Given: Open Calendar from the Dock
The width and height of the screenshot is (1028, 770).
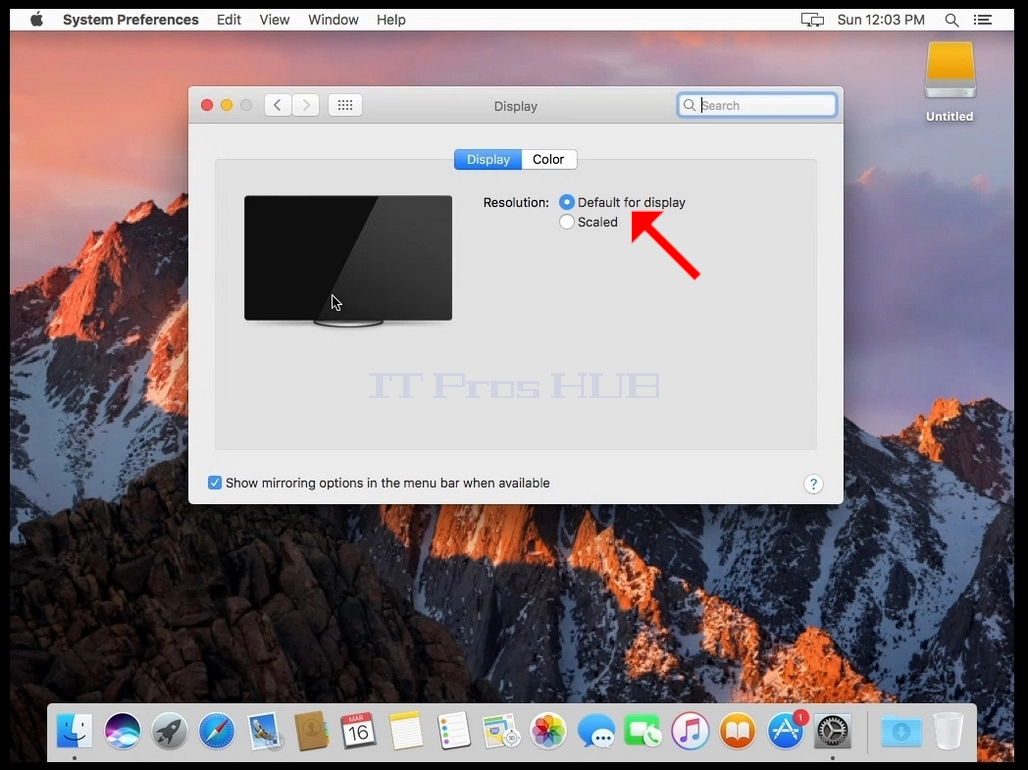Looking at the screenshot, I should [359, 731].
